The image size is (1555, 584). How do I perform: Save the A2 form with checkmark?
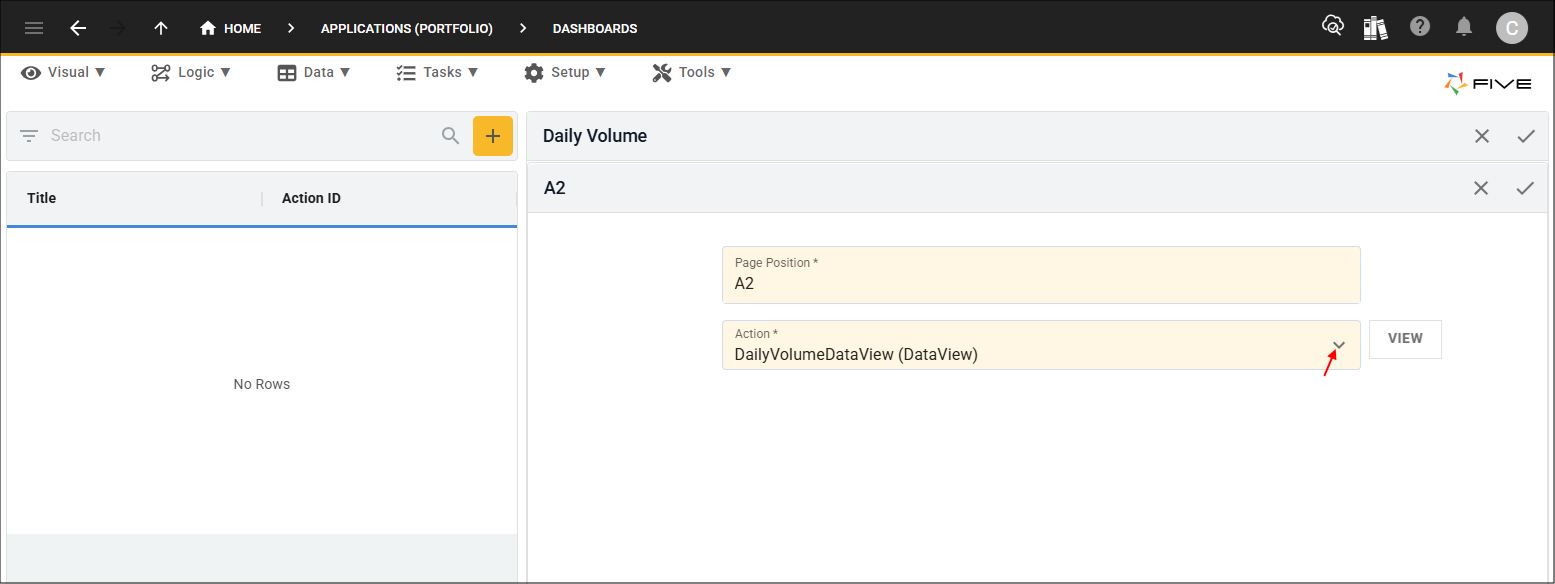[1525, 188]
